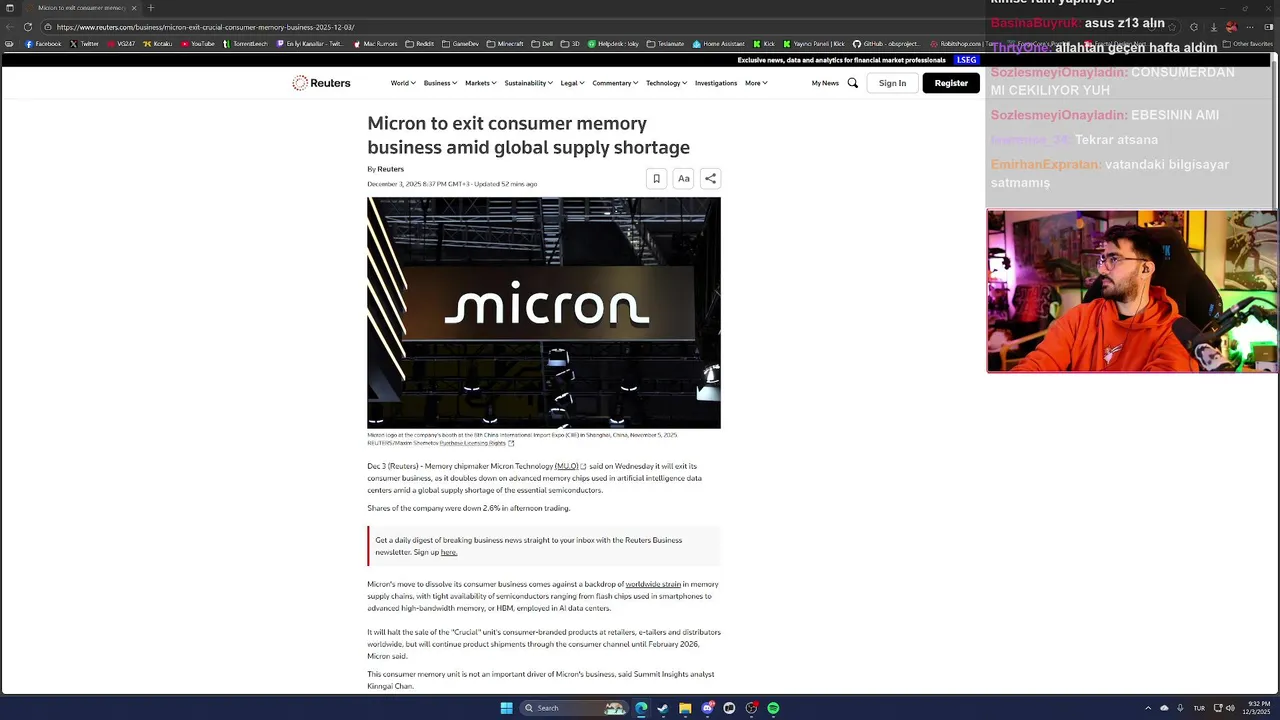
Task: Open the Reddit bookmarks folder
Action: (420, 44)
